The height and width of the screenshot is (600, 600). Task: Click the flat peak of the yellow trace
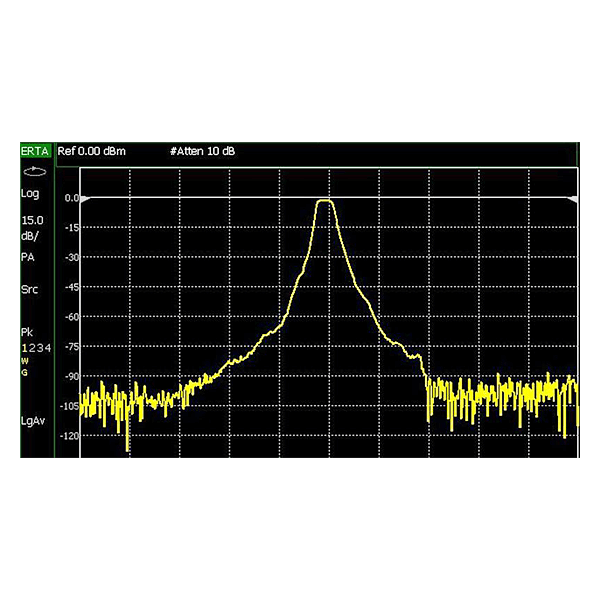324,201
